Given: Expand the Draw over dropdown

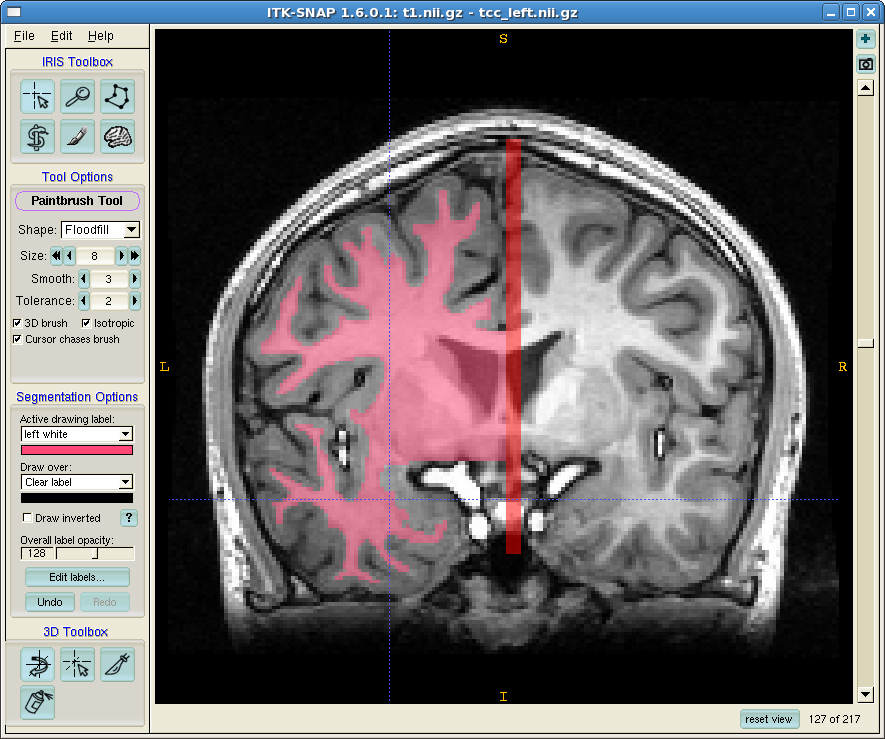Looking at the screenshot, I should tap(77, 482).
